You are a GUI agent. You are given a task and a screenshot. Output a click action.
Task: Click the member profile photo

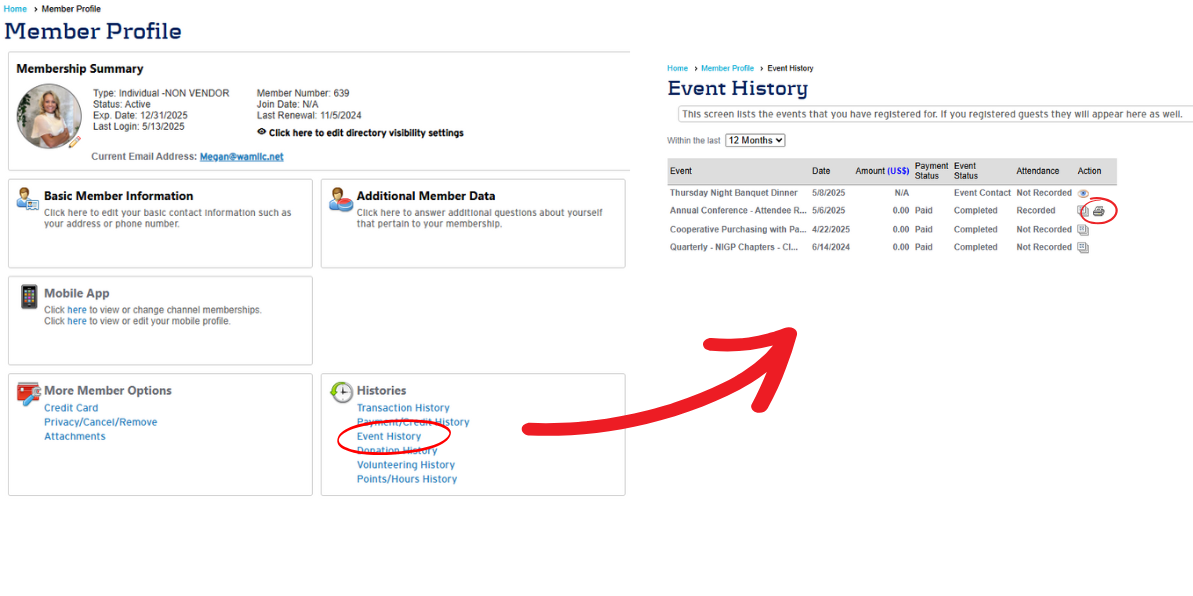pos(48,116)
